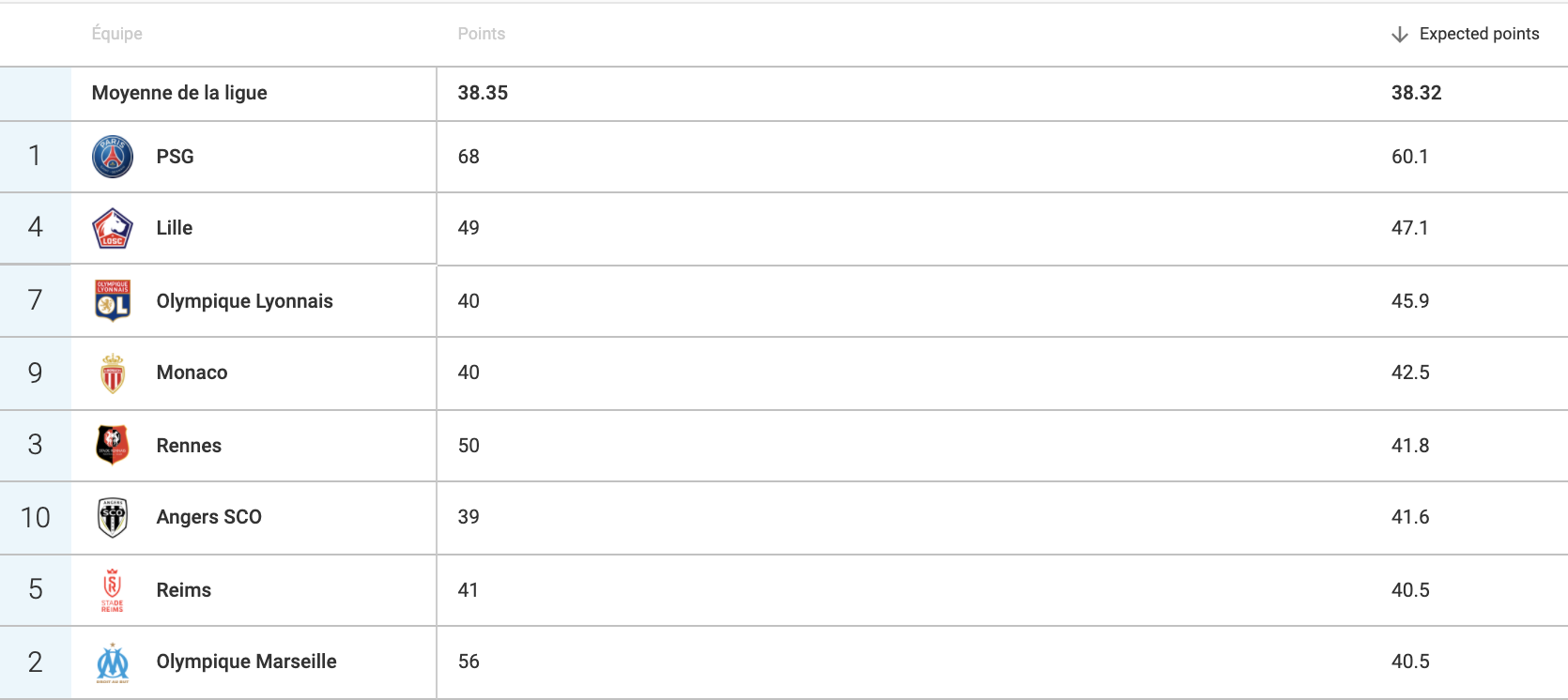Select the Olympique Lyonnais logo
This screenshot has width=1568, height=700.
[113, 300]
